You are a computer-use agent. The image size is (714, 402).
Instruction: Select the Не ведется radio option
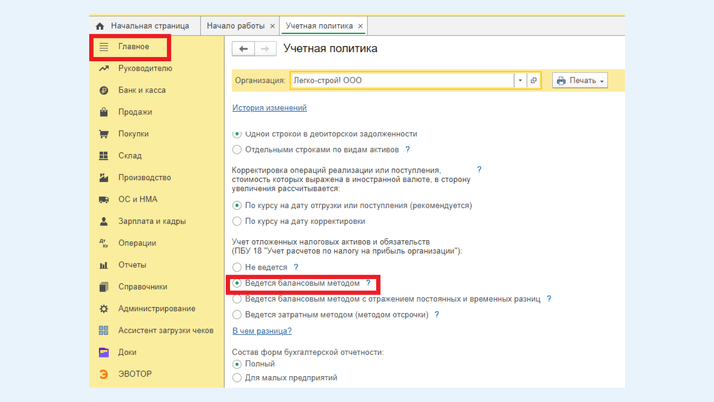pos(237,267)
